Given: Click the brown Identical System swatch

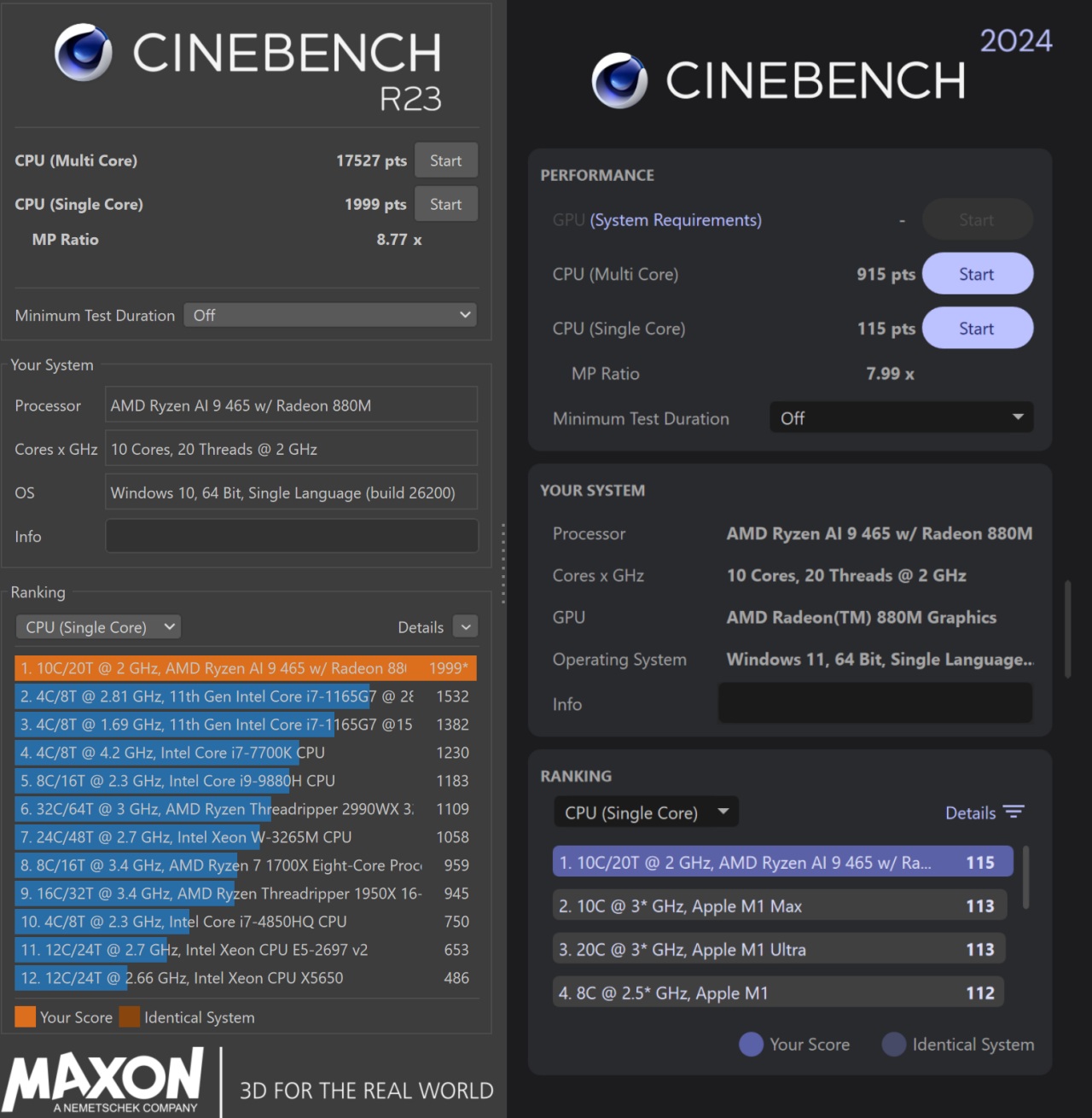Looking at the screenshot, I should tap(130, 1016).
